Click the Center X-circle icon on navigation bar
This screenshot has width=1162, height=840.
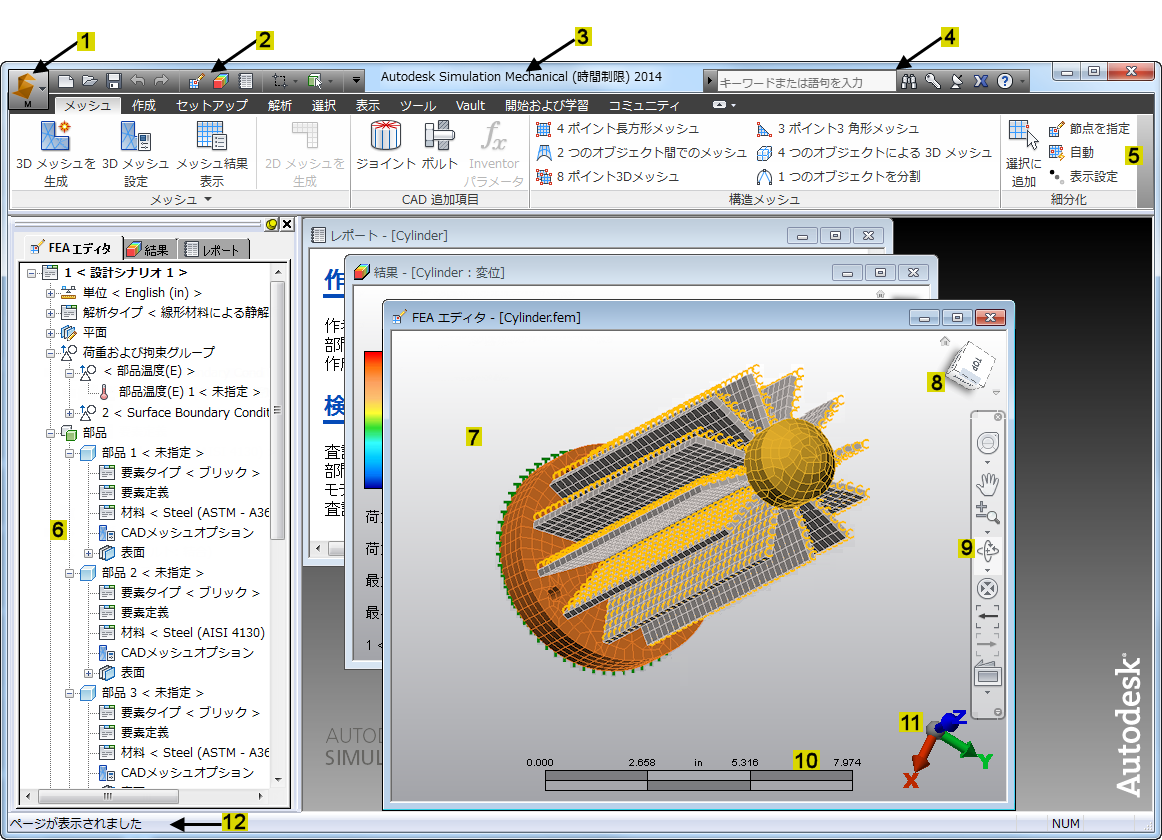pos(987,589)
